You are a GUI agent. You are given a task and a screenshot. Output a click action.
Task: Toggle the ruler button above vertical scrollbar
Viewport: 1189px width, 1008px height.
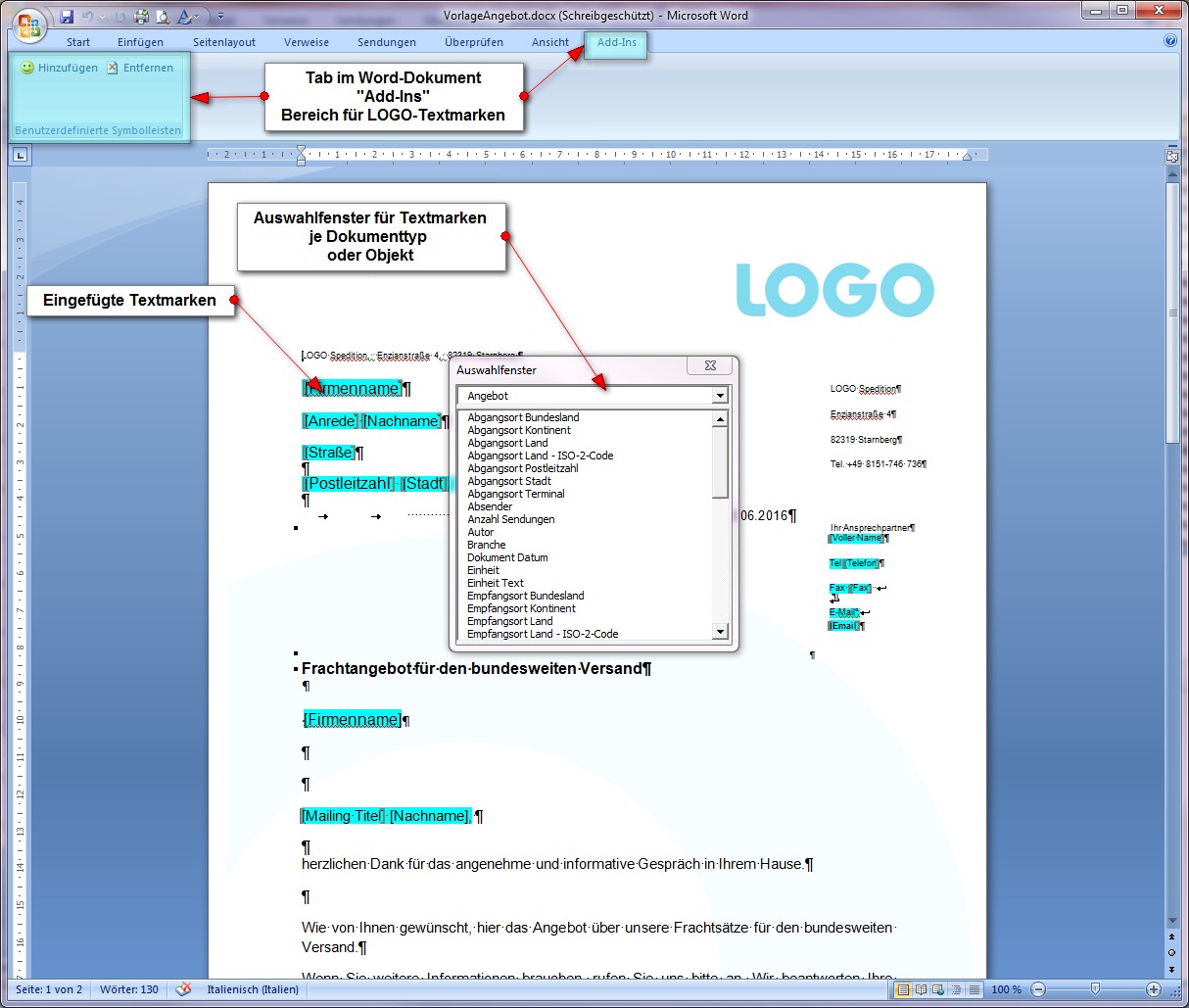[x=1172, y=156]
